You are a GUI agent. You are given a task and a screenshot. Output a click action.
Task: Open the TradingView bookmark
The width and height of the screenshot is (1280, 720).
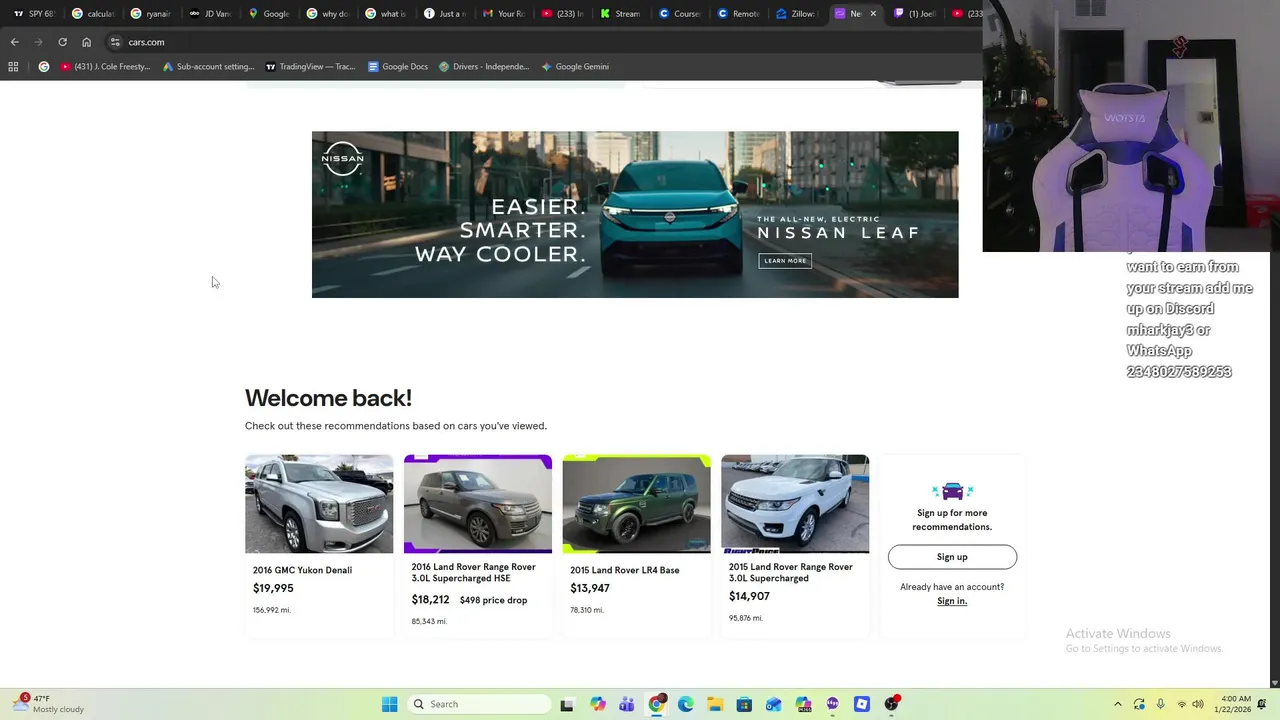[310, 67]
